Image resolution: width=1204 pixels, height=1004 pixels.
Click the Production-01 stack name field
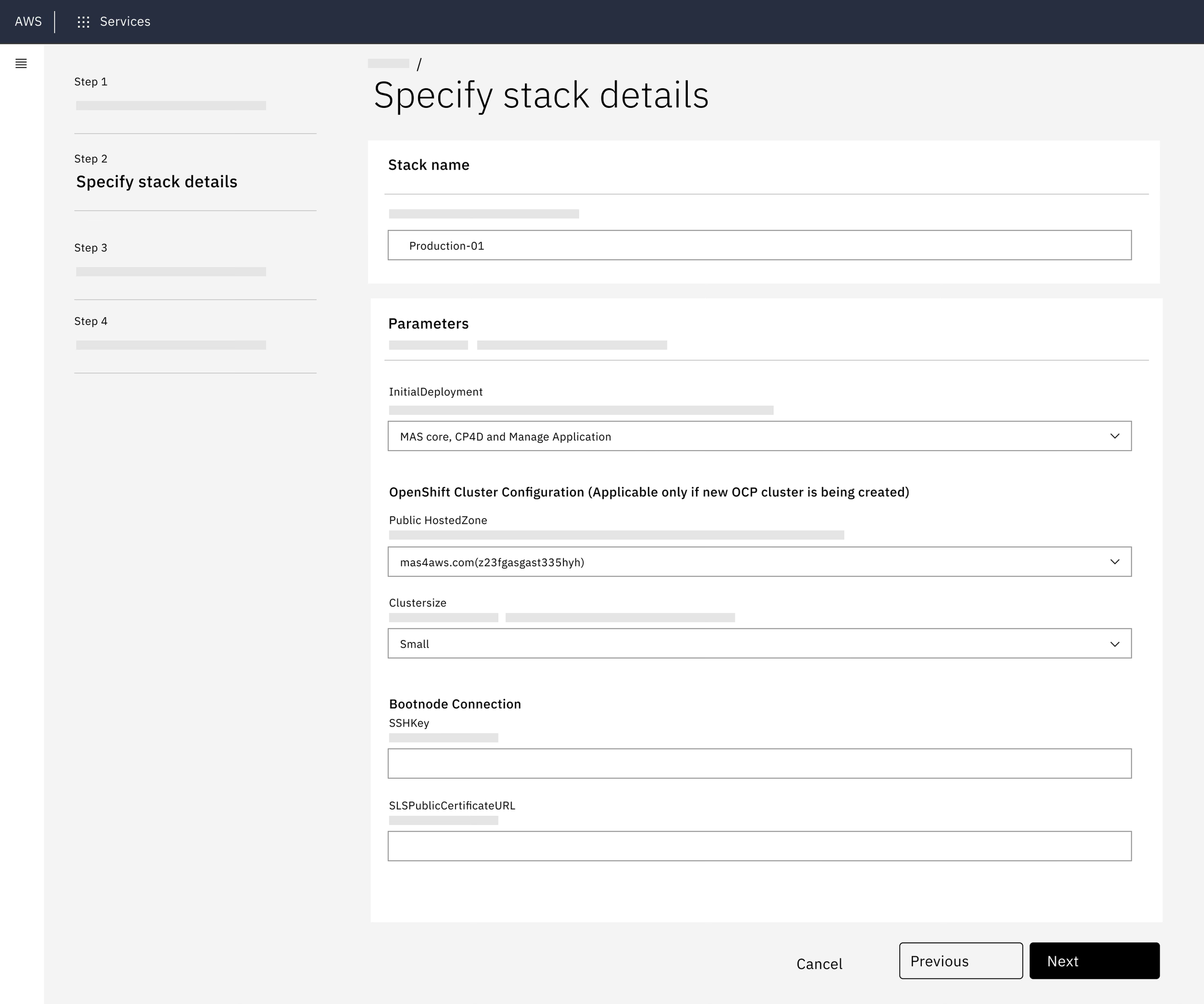point(759,246)
